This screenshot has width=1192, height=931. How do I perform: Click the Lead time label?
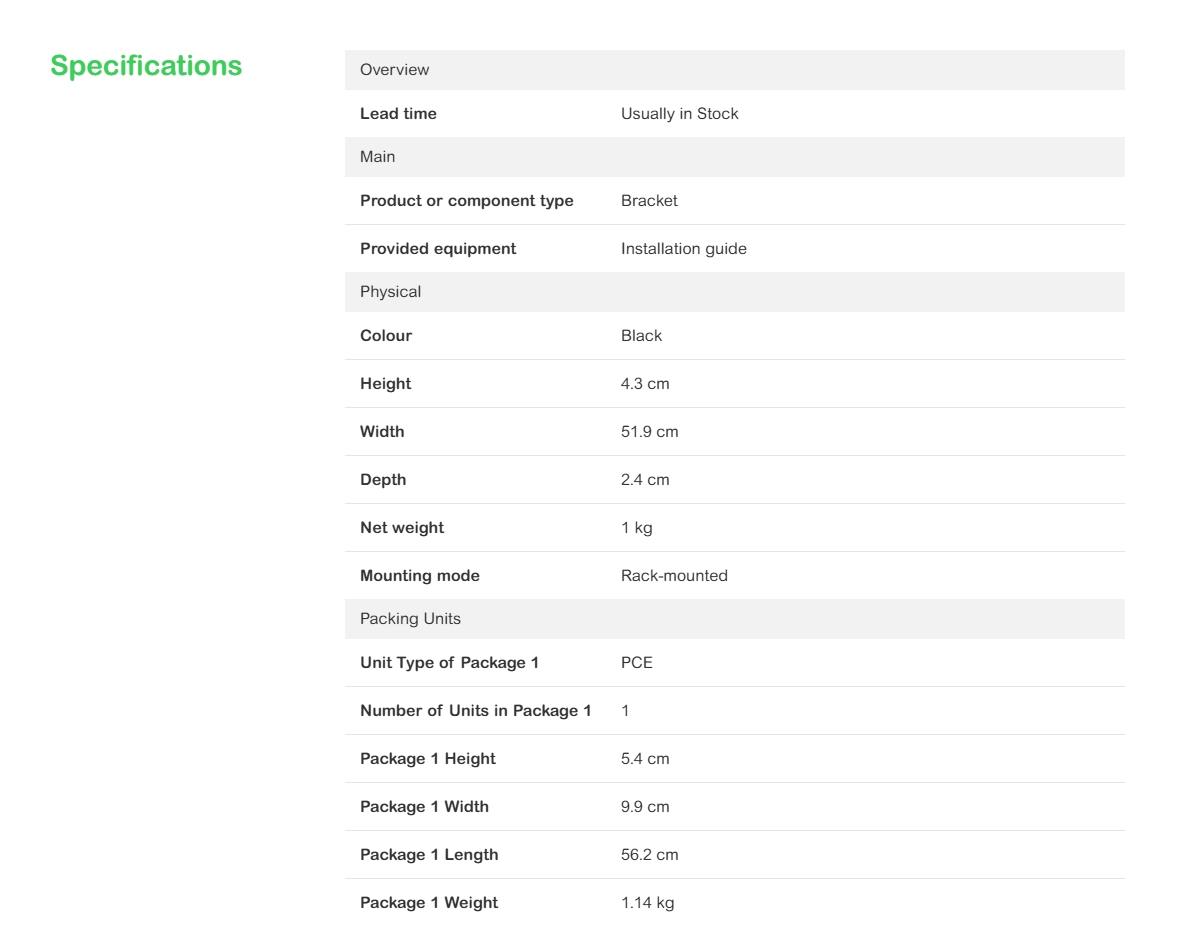coord(398,114)
